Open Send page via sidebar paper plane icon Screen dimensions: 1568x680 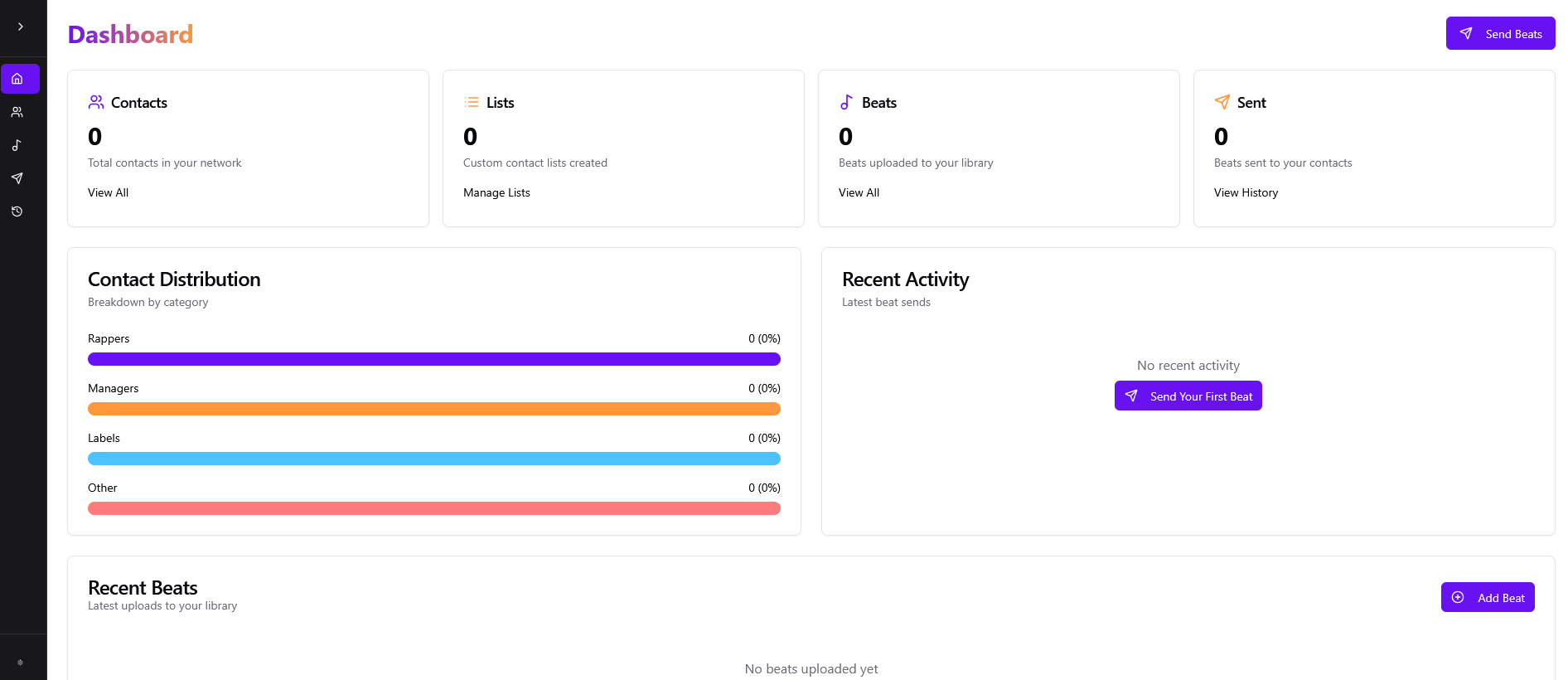[17, 178]
